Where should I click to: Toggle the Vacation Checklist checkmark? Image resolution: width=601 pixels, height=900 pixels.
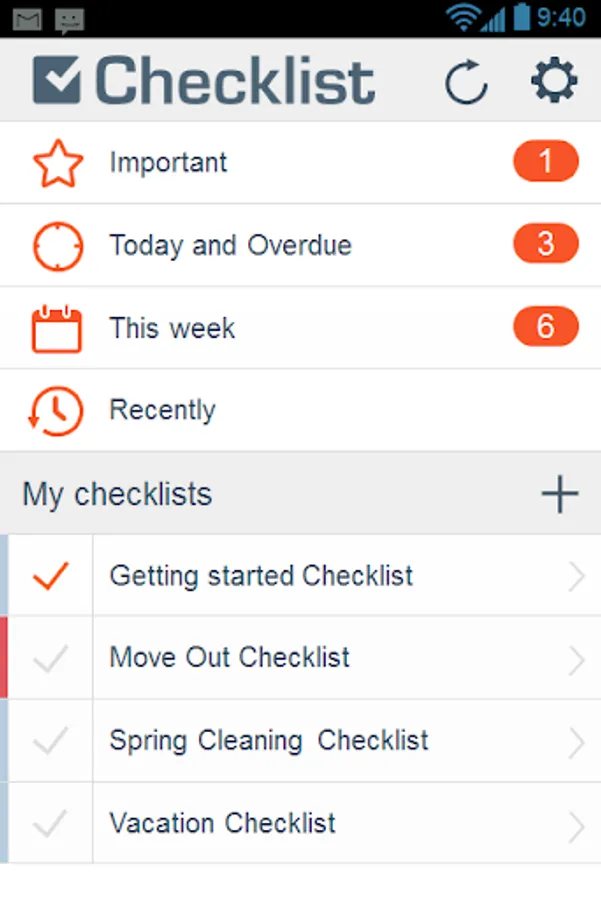click(50, 824)
